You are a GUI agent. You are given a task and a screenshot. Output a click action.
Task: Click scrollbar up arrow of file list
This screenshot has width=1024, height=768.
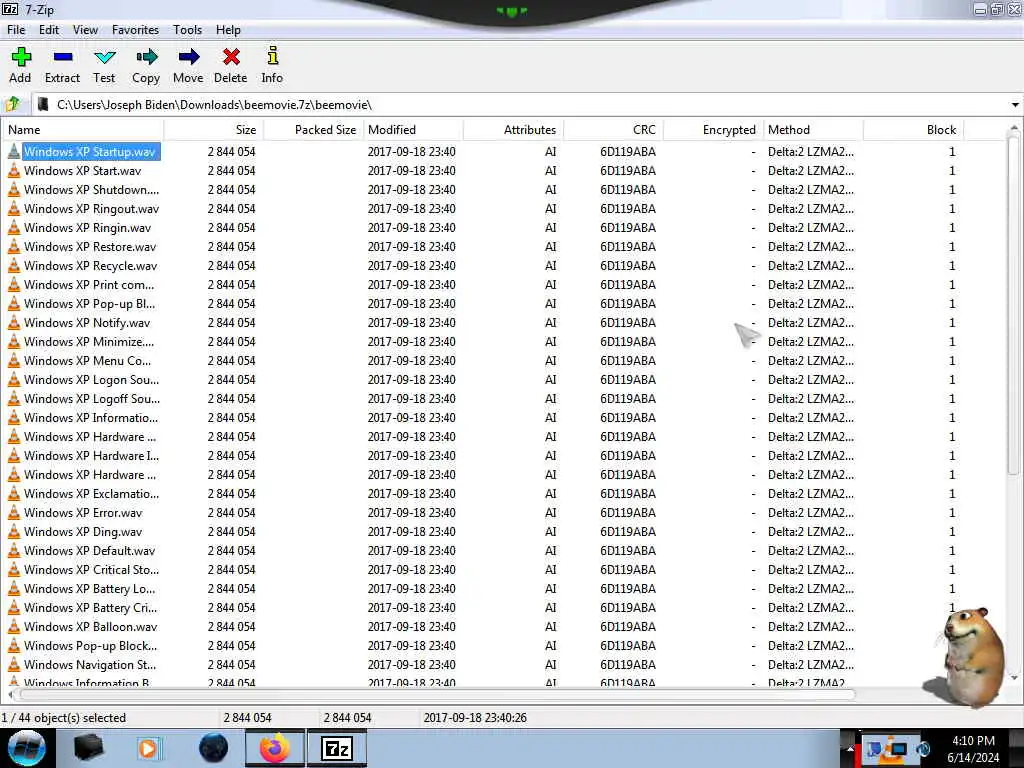point(1014,127)
